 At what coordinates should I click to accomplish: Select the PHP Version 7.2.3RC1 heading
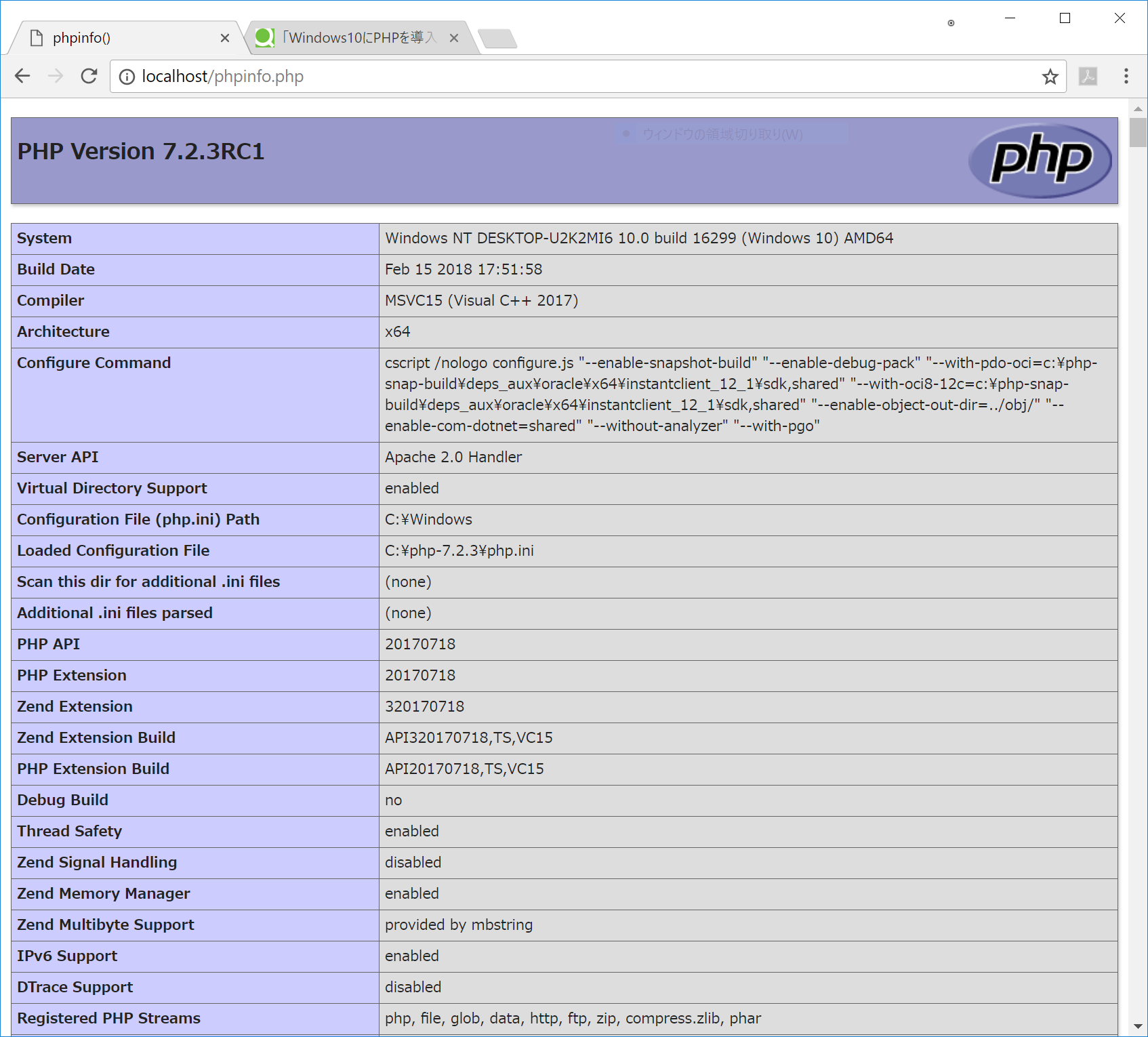139,150
